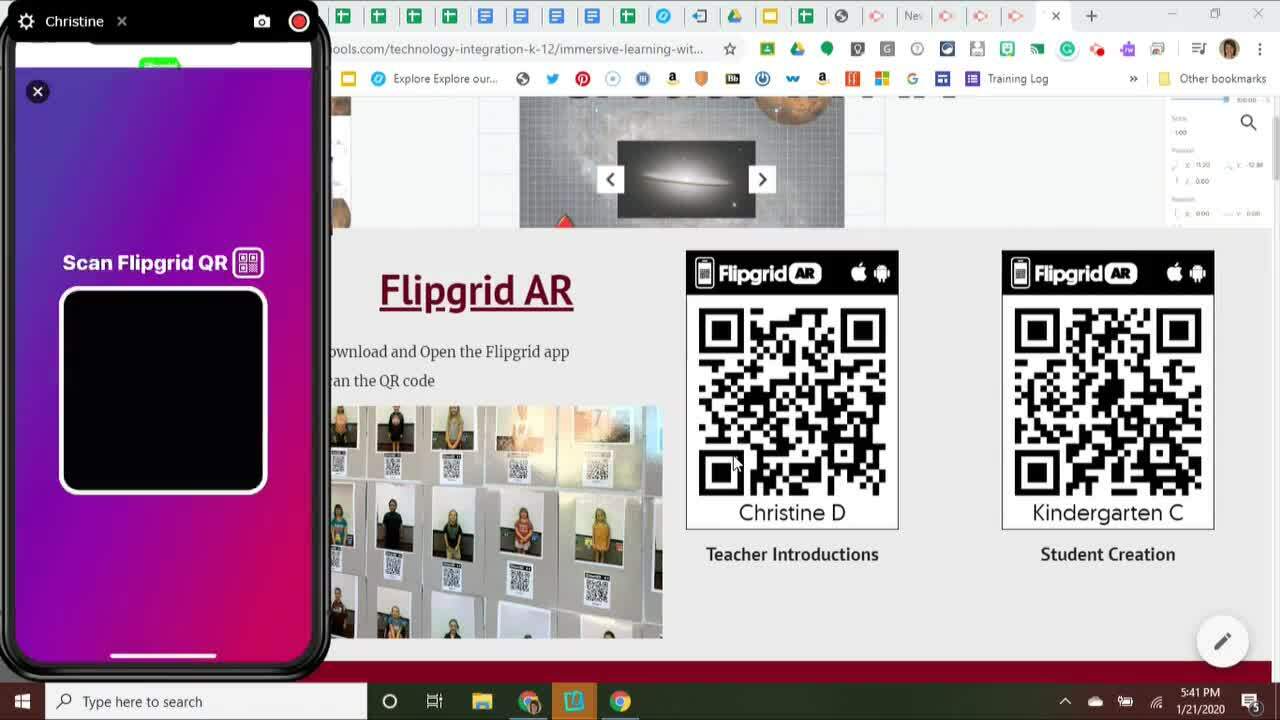1280x720 pixels.
Task: Open Task View on the taskbar
Action: click(434, 701)
